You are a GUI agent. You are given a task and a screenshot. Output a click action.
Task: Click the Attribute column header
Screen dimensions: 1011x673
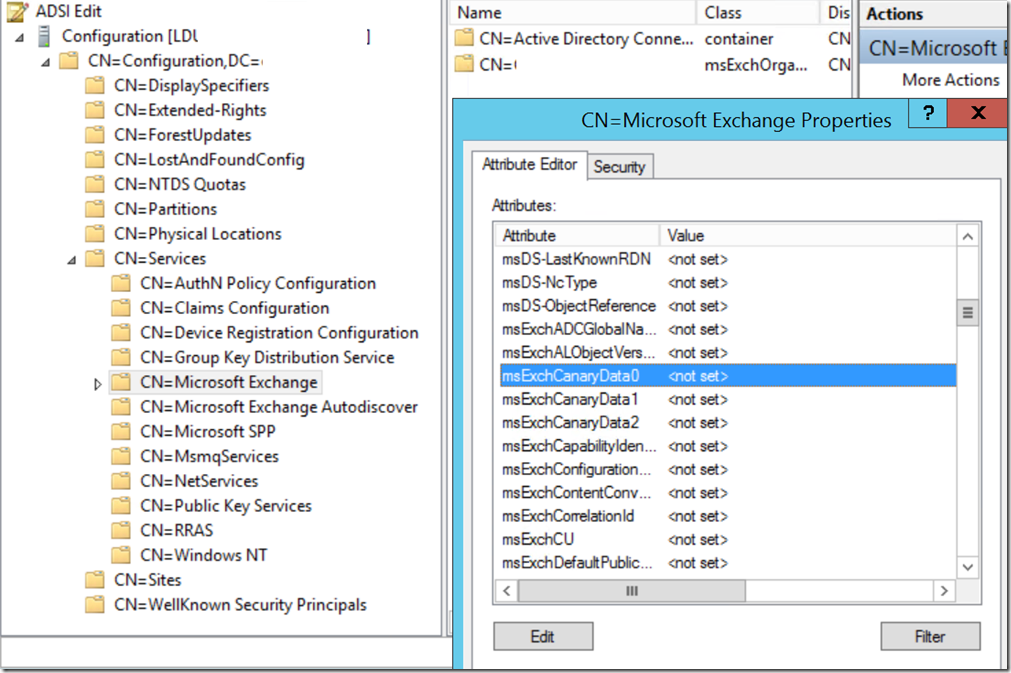(x=577, y=235)
